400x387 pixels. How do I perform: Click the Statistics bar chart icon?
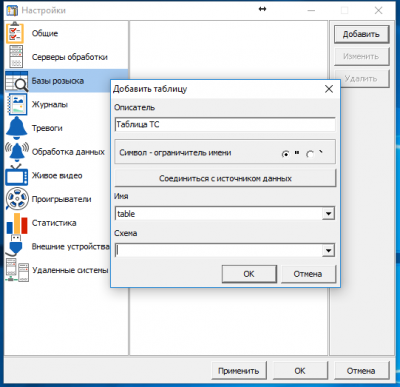pos(17,223)
